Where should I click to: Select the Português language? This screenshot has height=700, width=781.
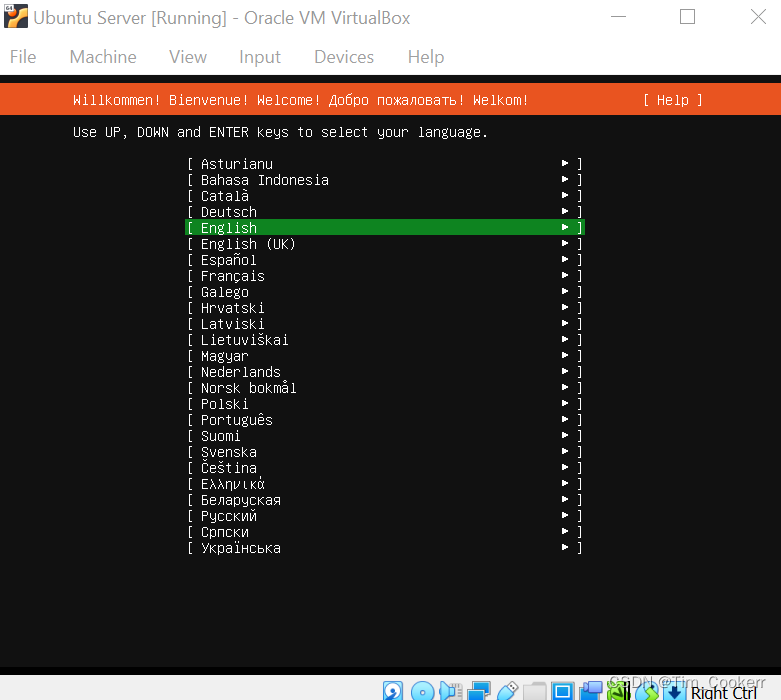(385, 420)
